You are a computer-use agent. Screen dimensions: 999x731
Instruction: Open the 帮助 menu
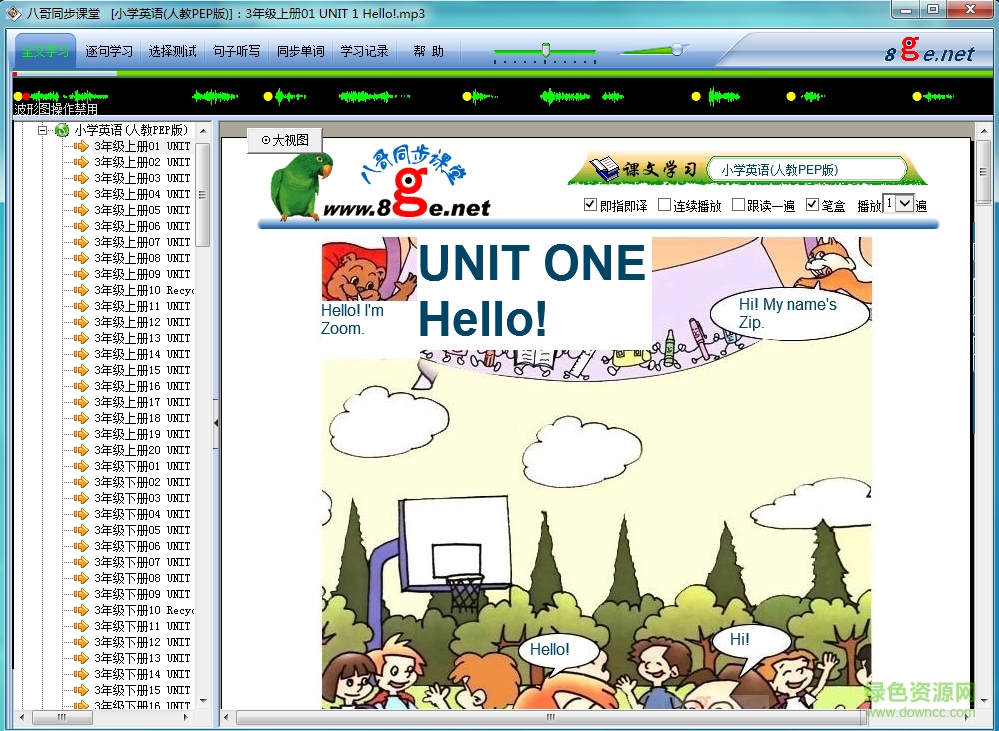tap(428, 52)
